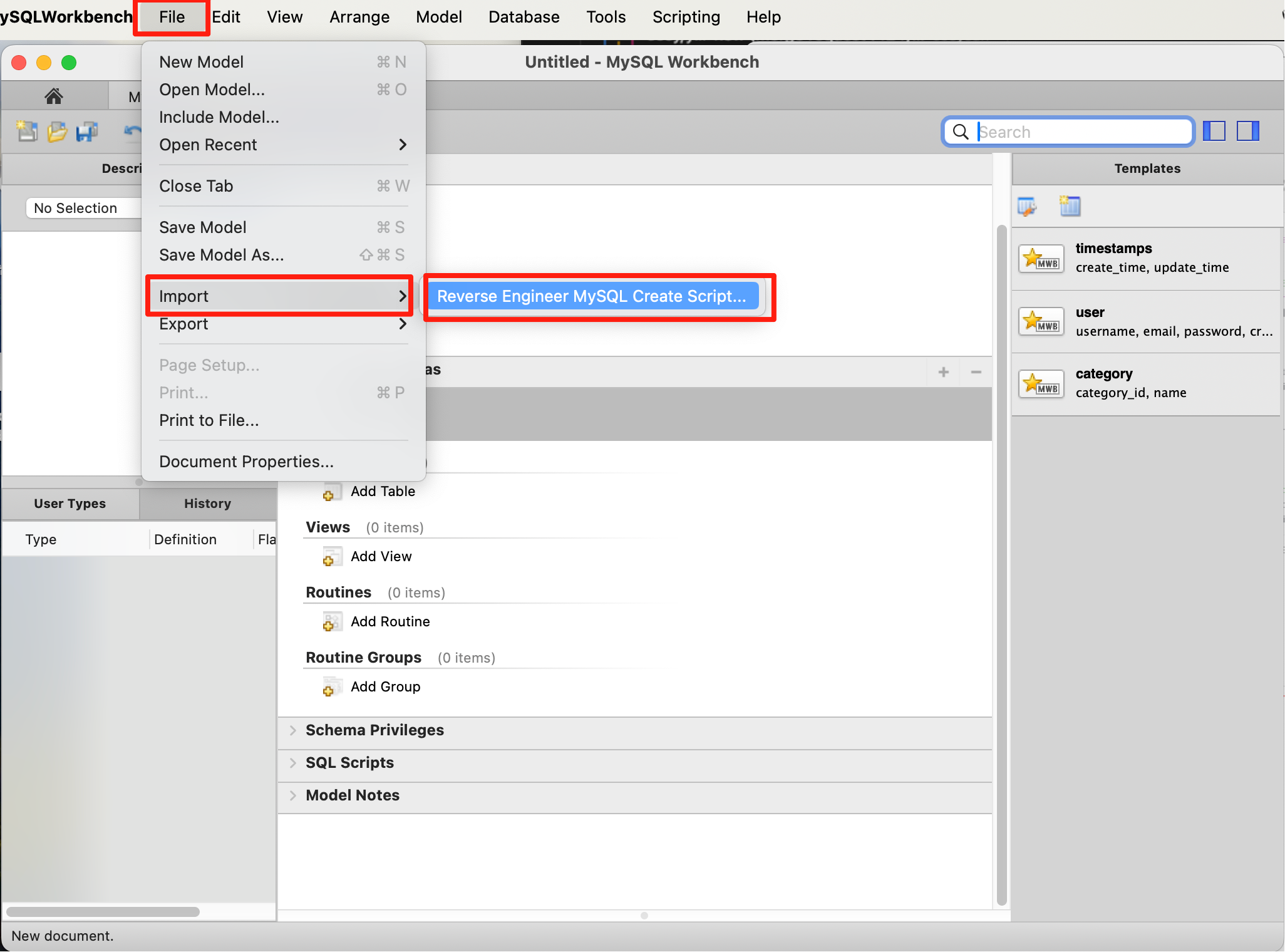Toggle the right sidebar panel
1285x952 pixels.
(x=1247, y=131)
